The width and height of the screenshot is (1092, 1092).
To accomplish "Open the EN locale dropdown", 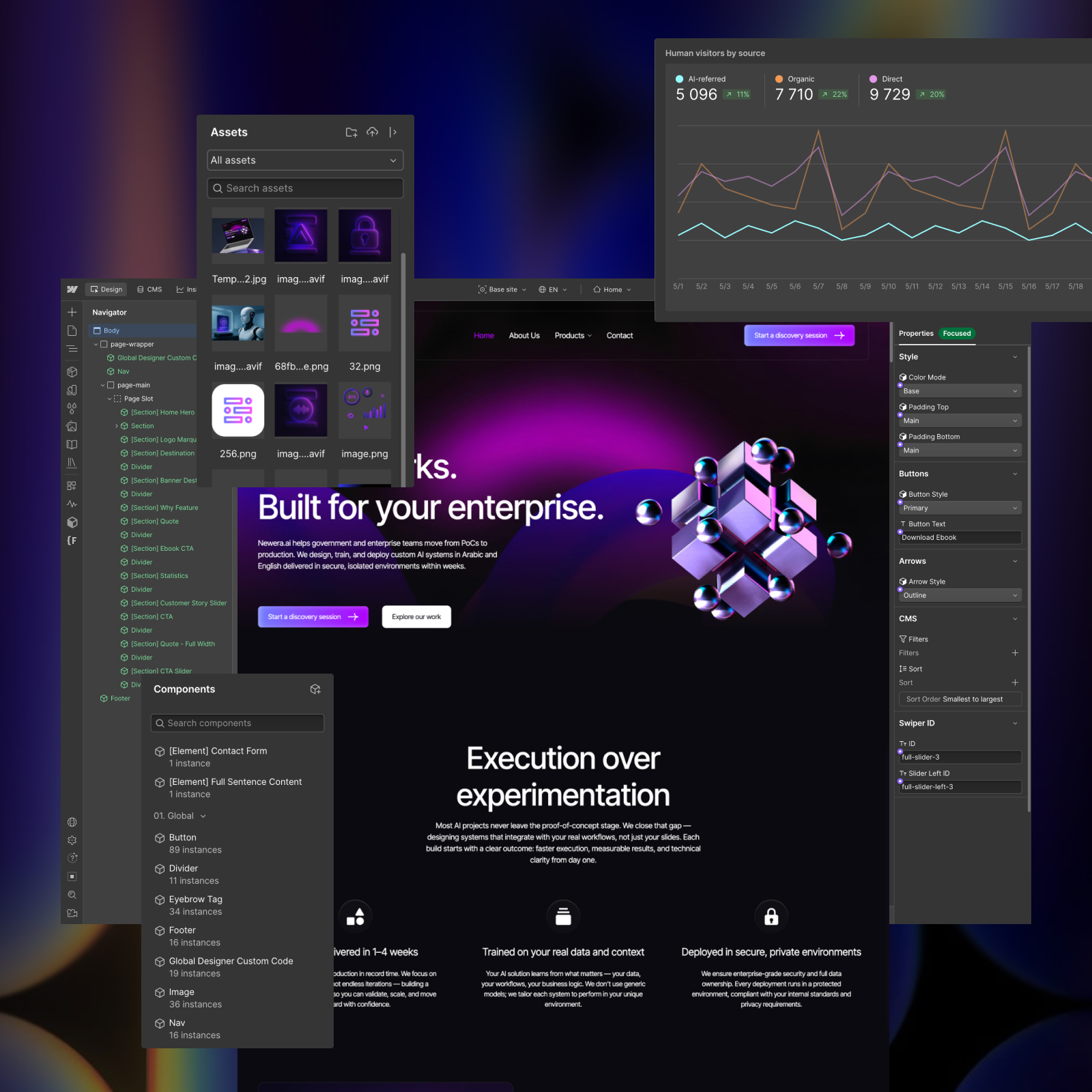I will coord(553,289).
